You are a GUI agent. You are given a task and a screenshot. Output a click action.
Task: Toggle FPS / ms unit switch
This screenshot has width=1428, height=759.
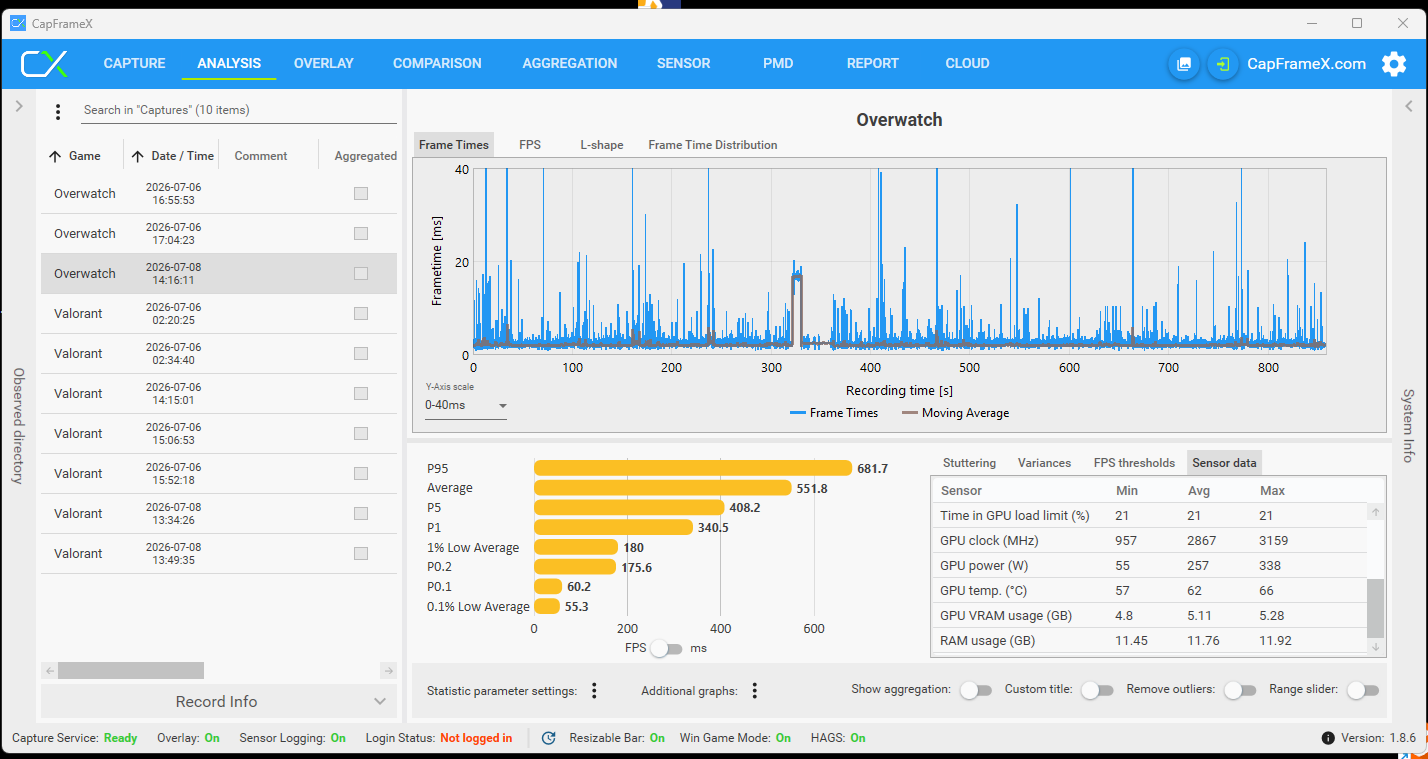pyautogui.click(x=666, y=649)
